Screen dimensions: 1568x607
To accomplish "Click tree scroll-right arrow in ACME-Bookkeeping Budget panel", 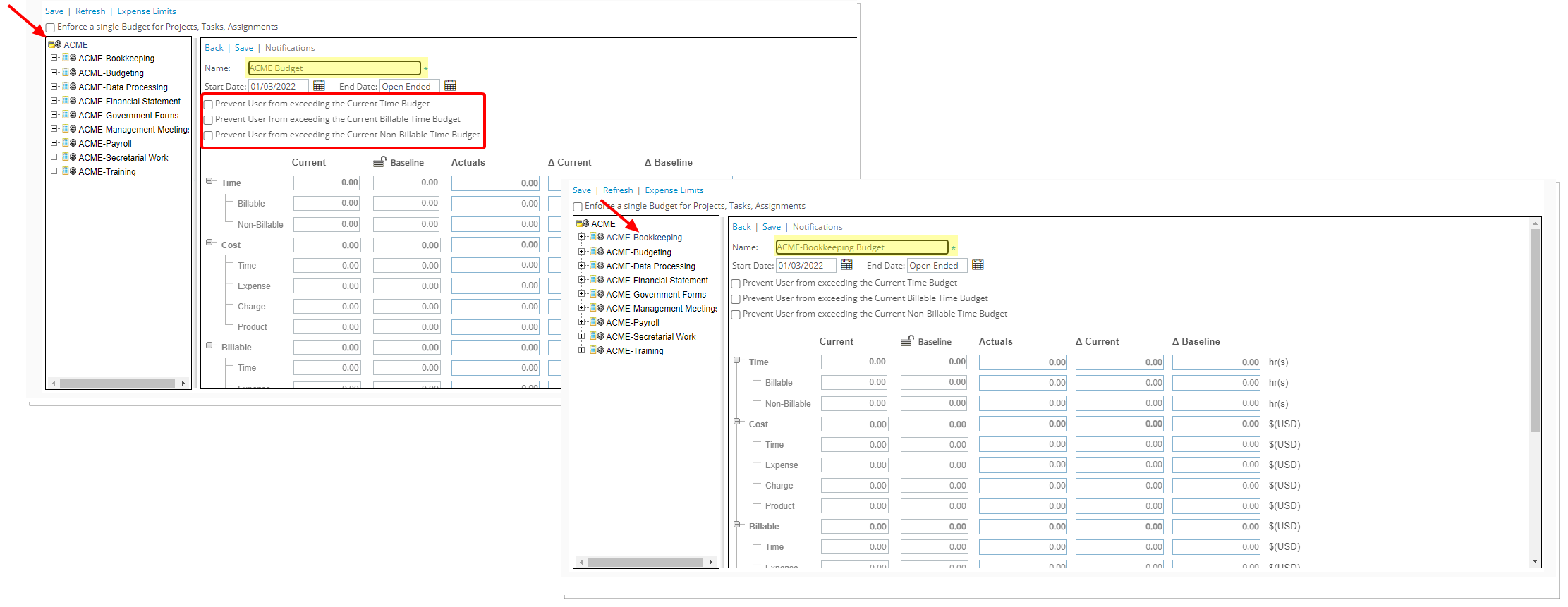I will tap(711, 563).
